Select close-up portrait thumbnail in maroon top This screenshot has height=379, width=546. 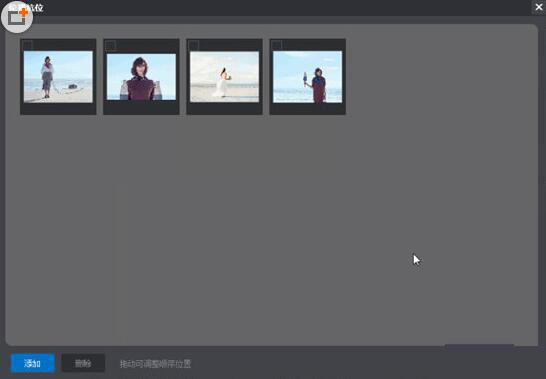tap(141, 77)
